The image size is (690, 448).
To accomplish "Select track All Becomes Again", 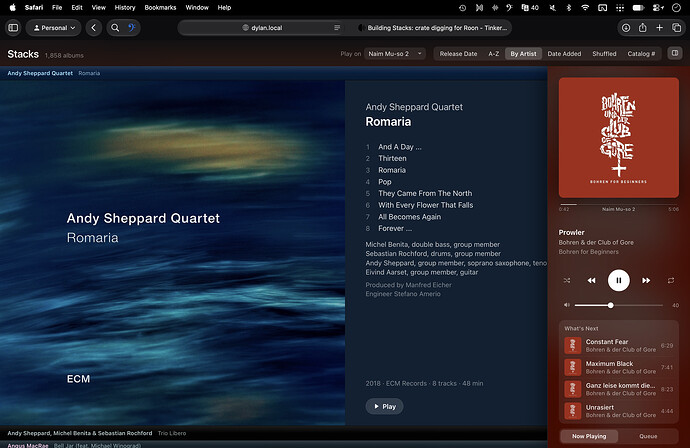I will click(409, 217).
